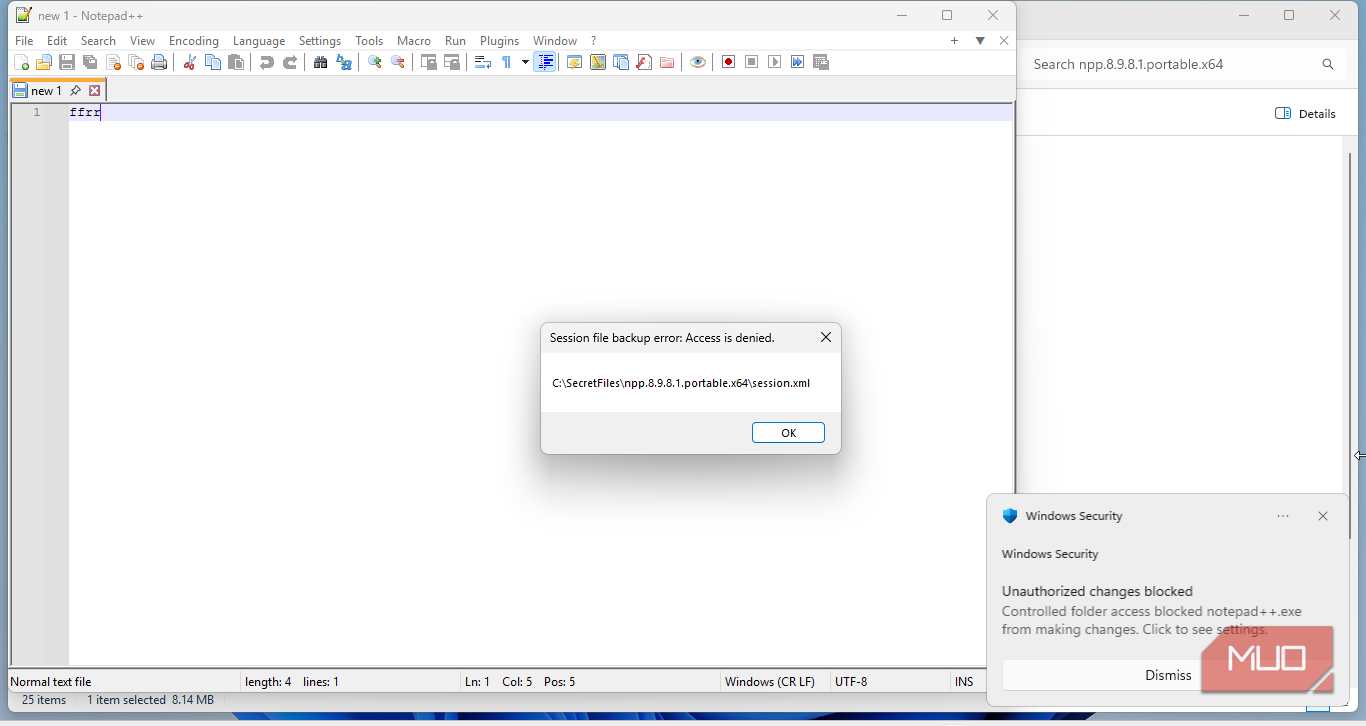Close the new 1 tab with its red X

click(x=95, y=91)
